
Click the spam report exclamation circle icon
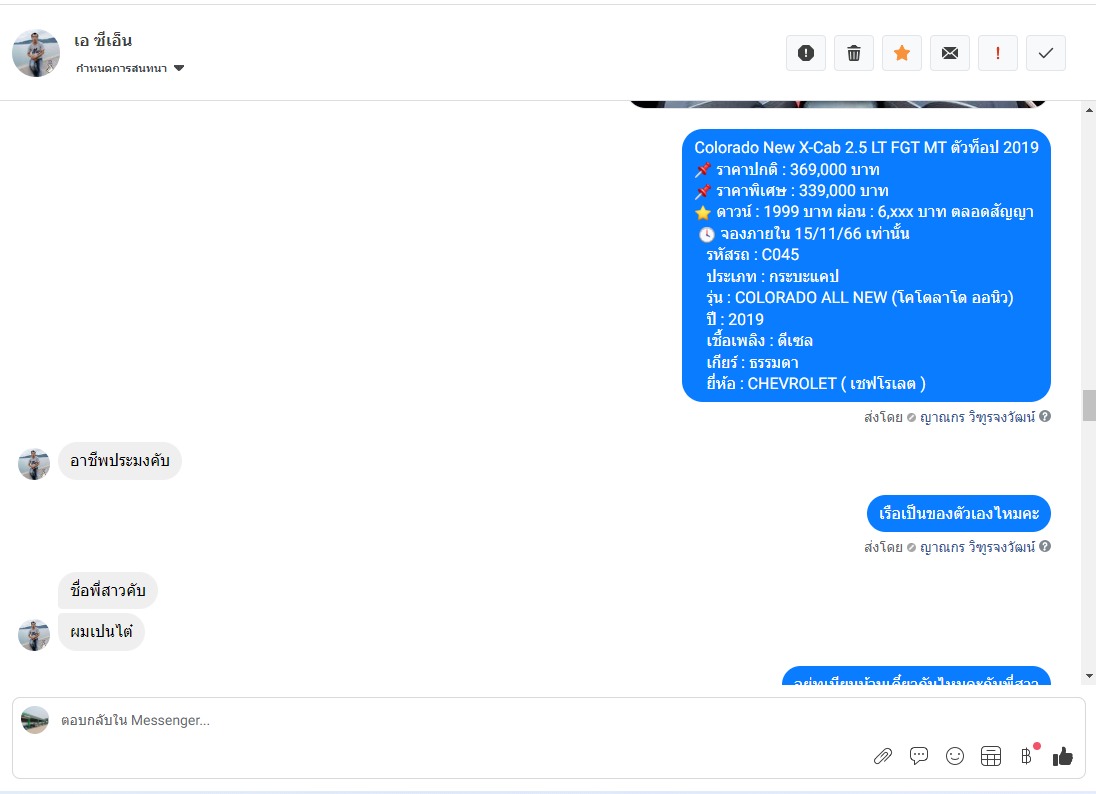(x=805, y=53)
